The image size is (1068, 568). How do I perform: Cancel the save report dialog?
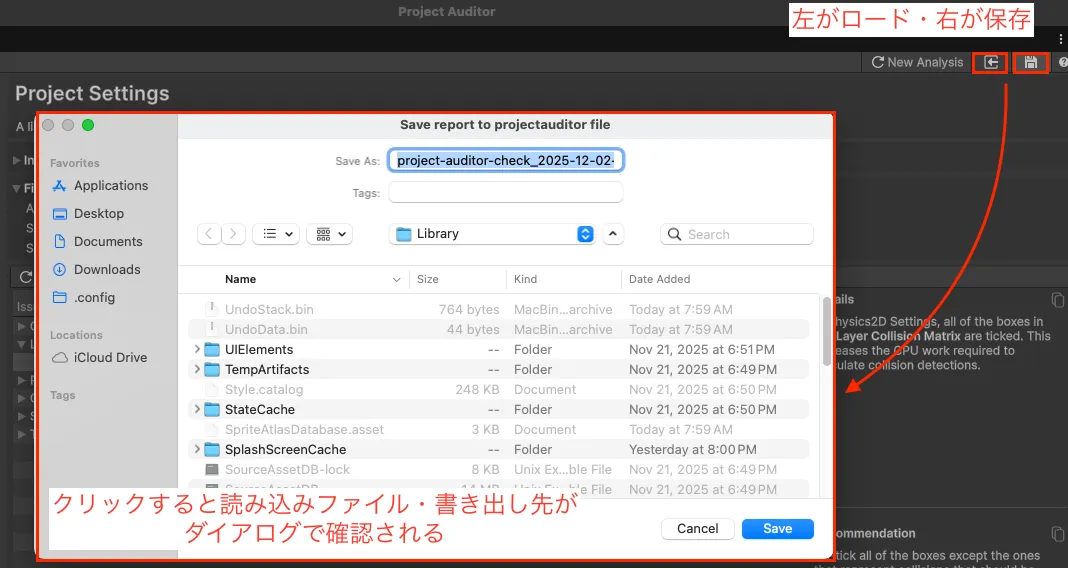(x=697, y=529)
